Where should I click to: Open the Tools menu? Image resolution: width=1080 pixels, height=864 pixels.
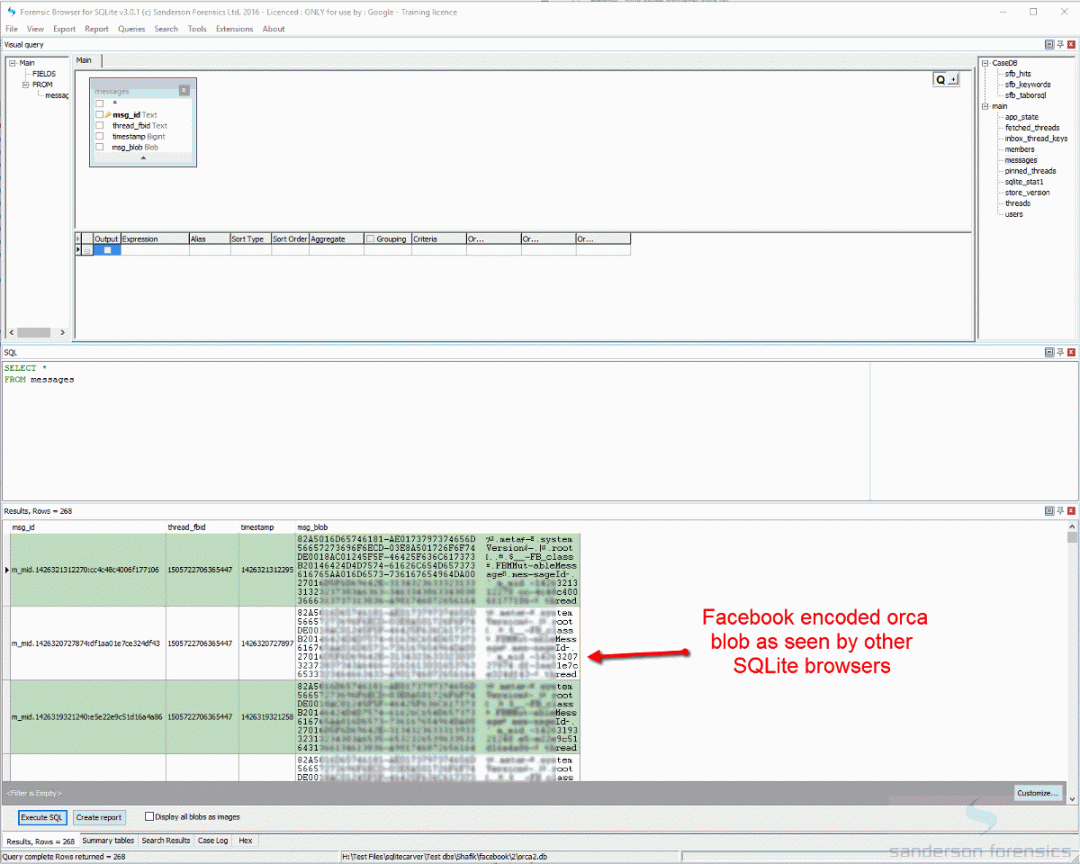(196, 28)
